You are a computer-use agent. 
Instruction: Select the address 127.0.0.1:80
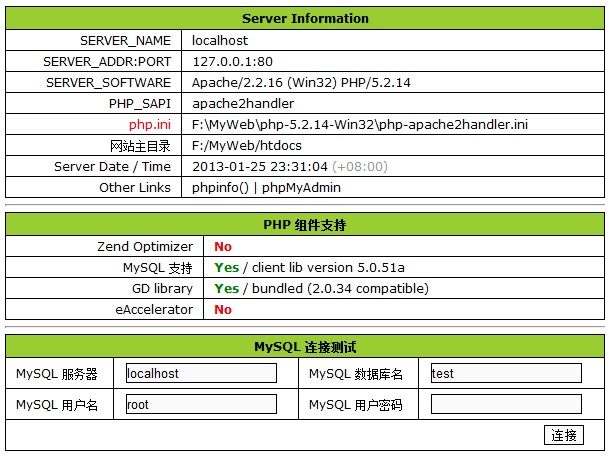click(232, 61)
